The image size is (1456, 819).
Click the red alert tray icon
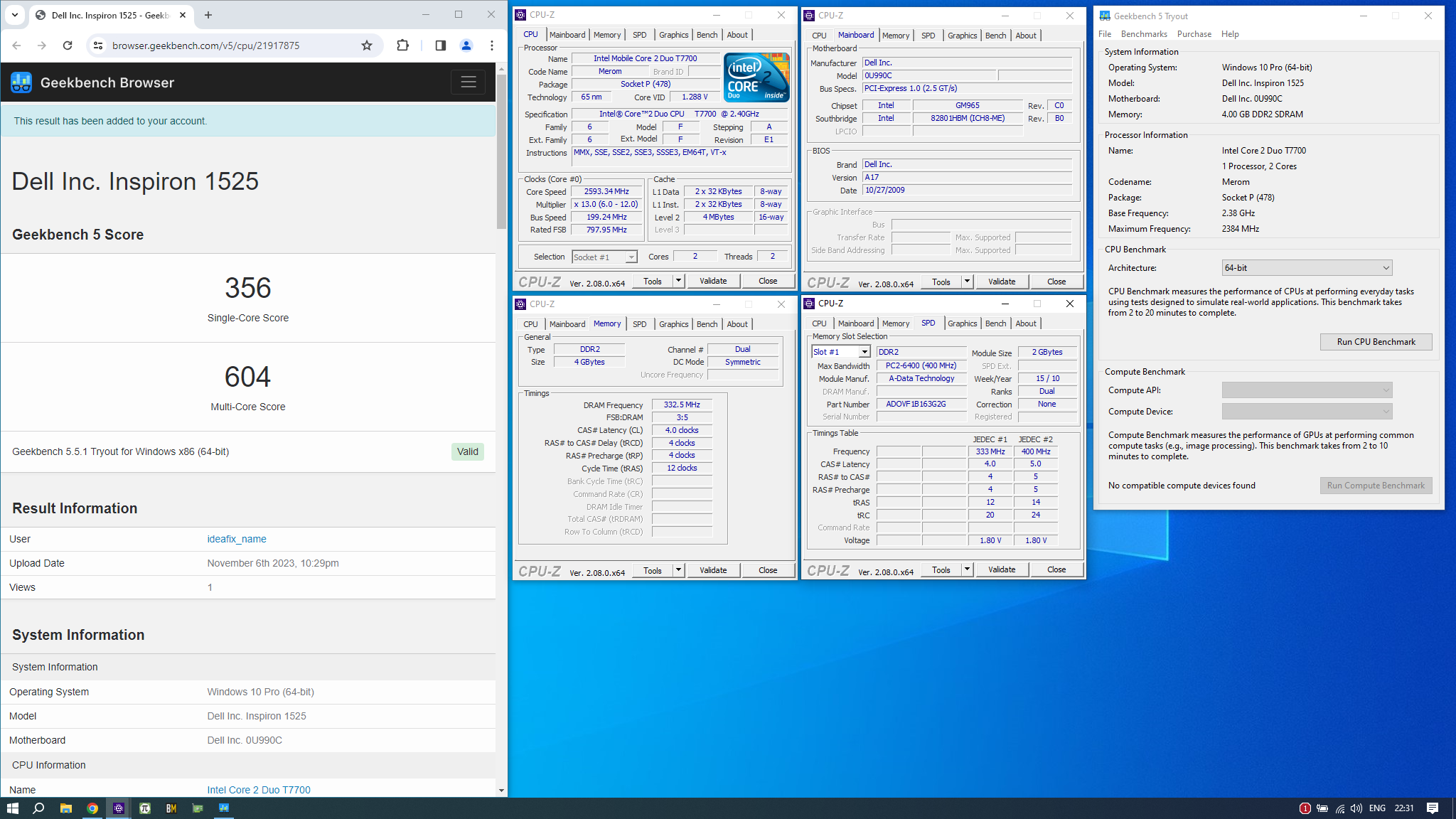point(1305,808)
